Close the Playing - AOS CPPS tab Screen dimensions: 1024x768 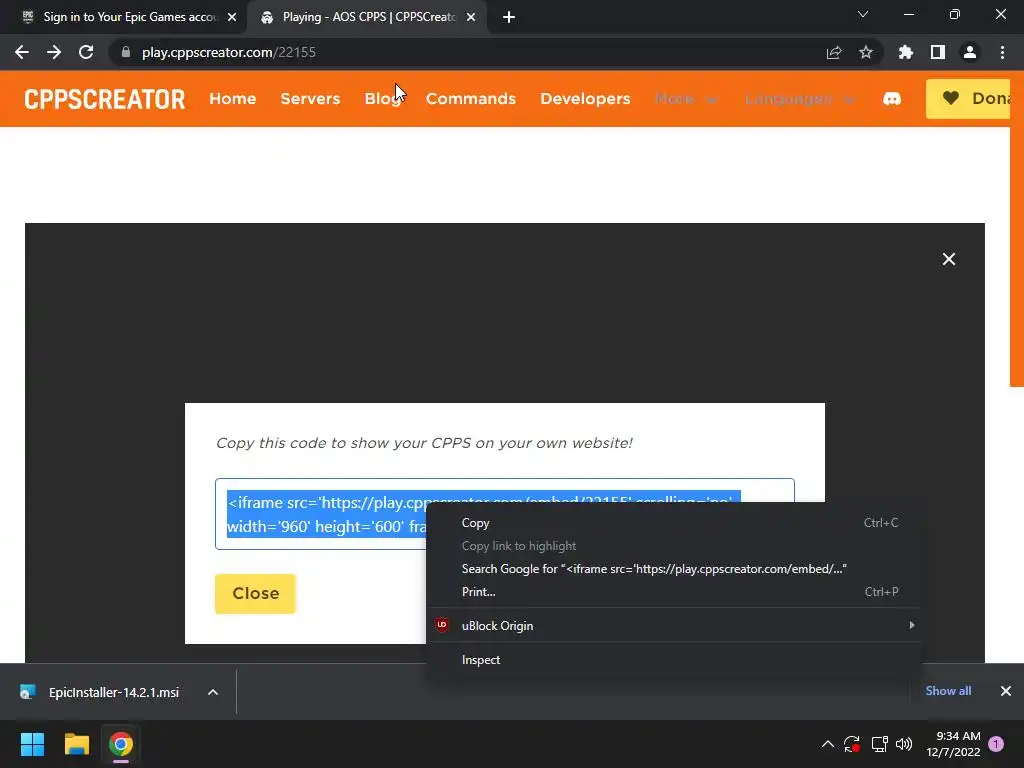(471, 17)
